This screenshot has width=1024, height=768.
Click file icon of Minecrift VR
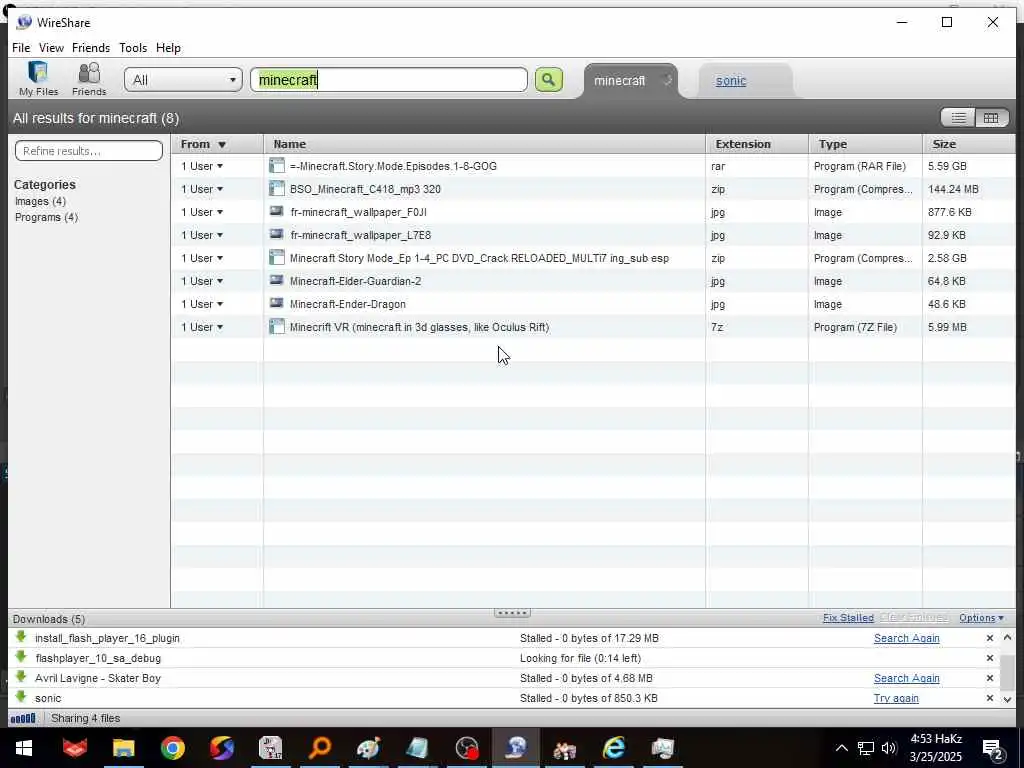click(x=277, y=327)
